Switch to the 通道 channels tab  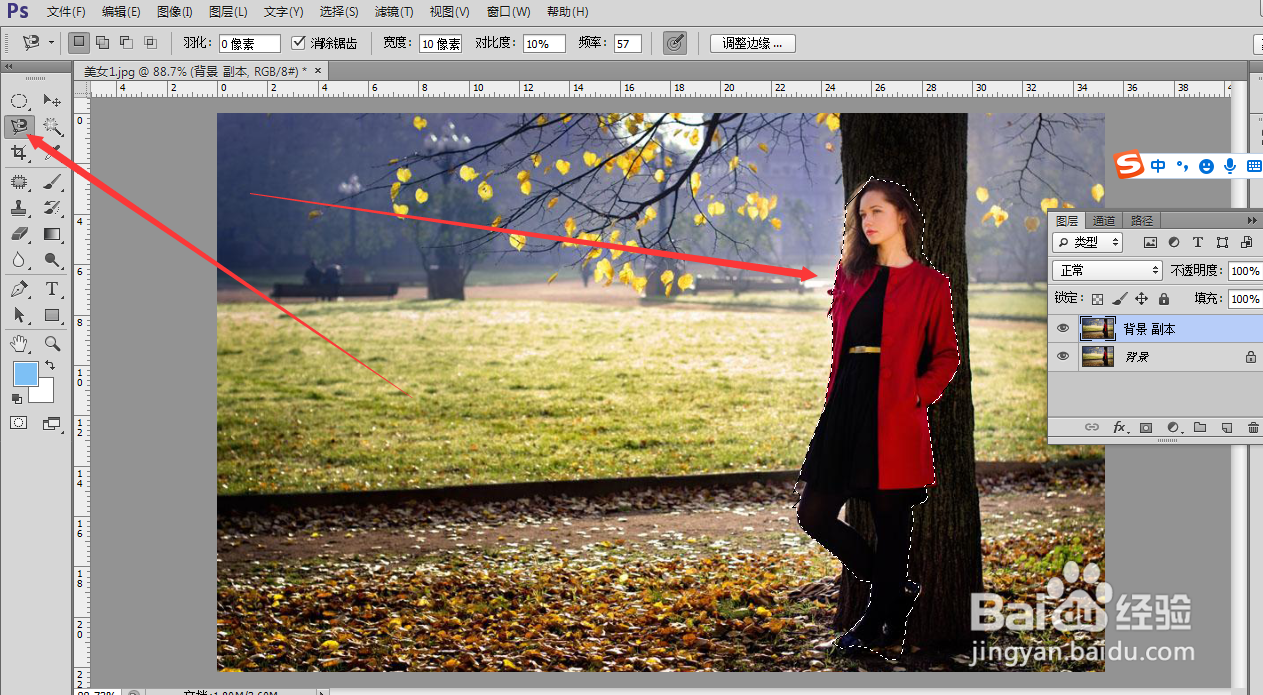(x=1103, y=221)
